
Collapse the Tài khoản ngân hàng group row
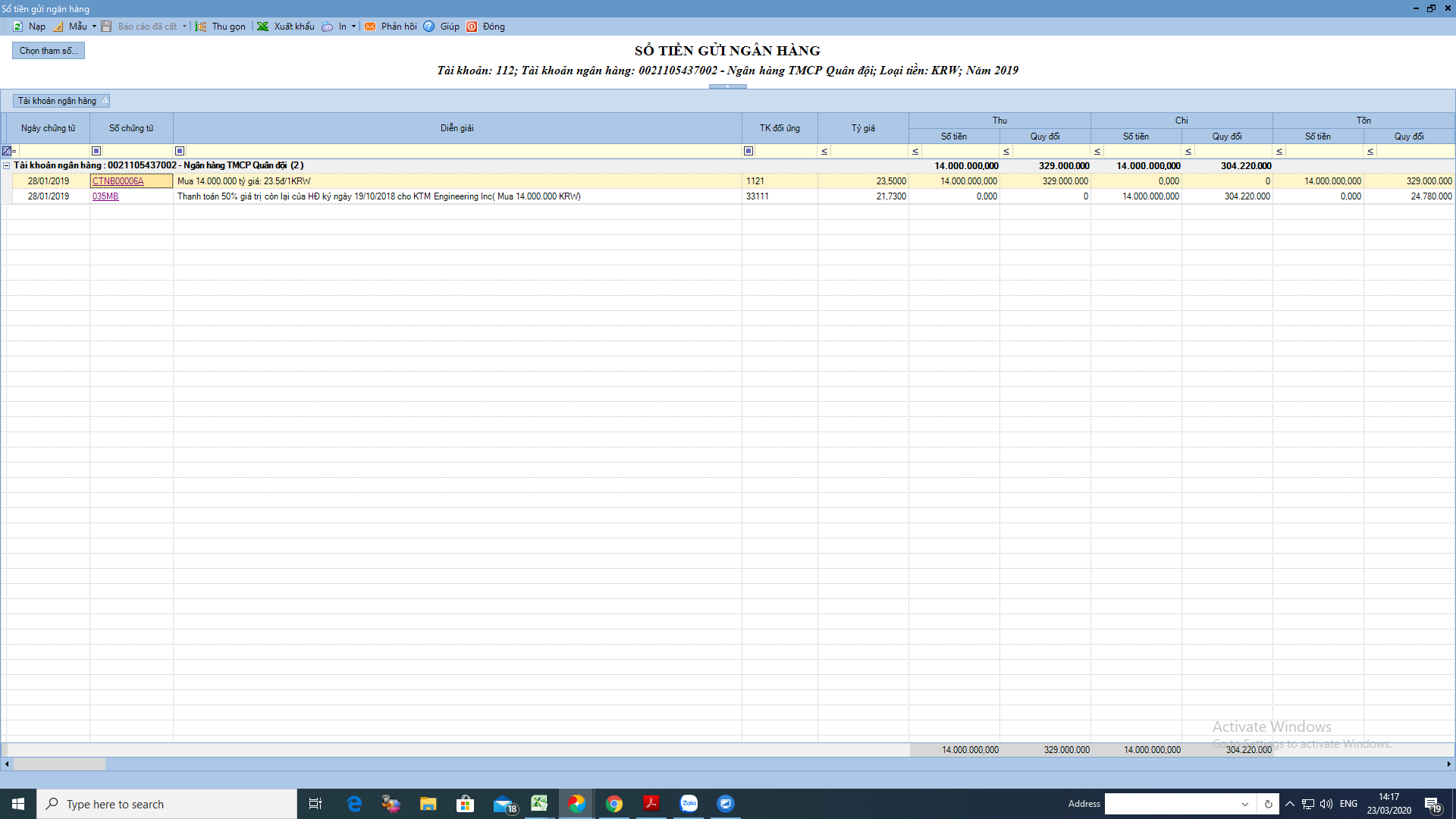(x=7, y=165)
